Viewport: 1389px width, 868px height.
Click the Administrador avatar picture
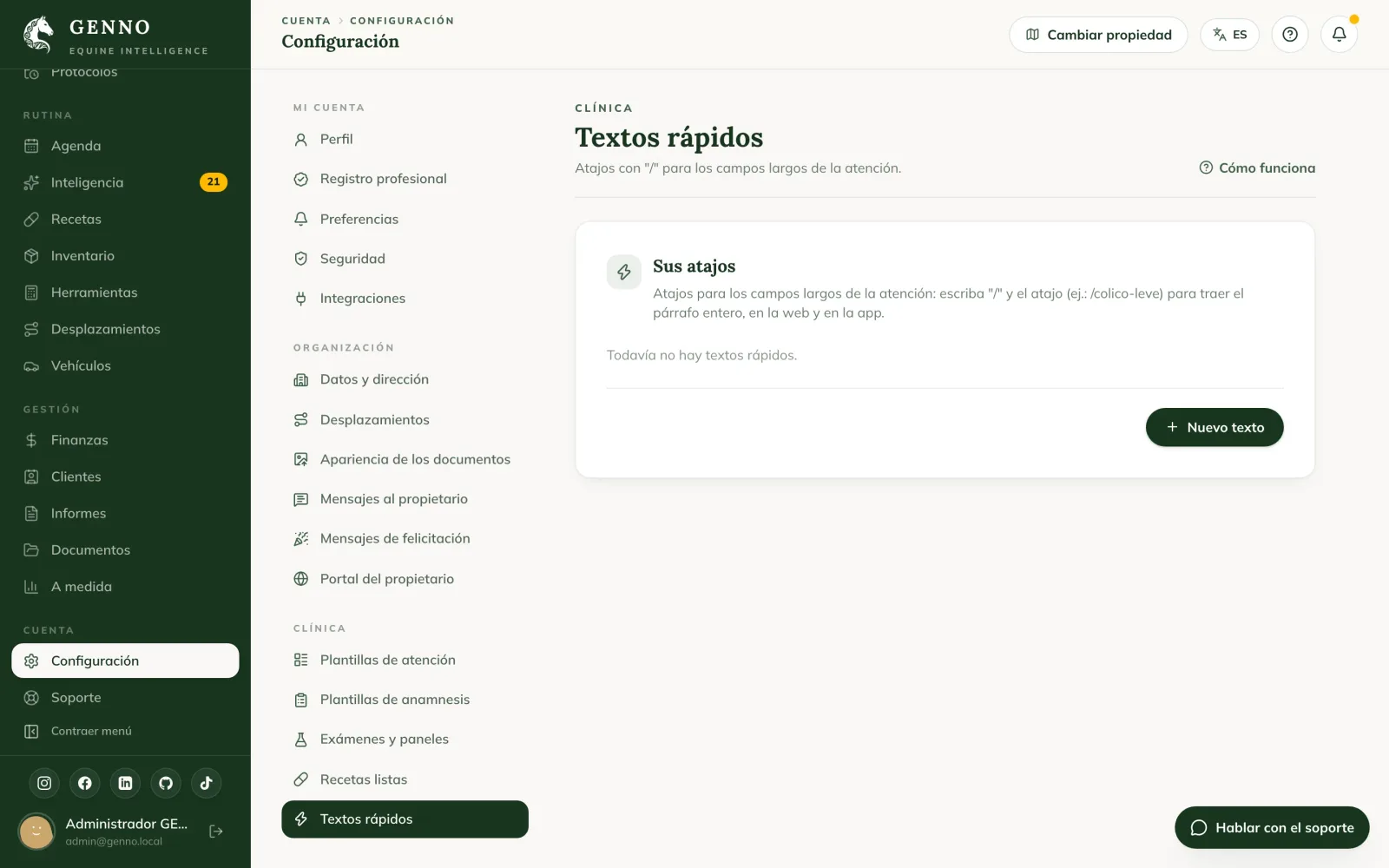[x=36, y=832]
